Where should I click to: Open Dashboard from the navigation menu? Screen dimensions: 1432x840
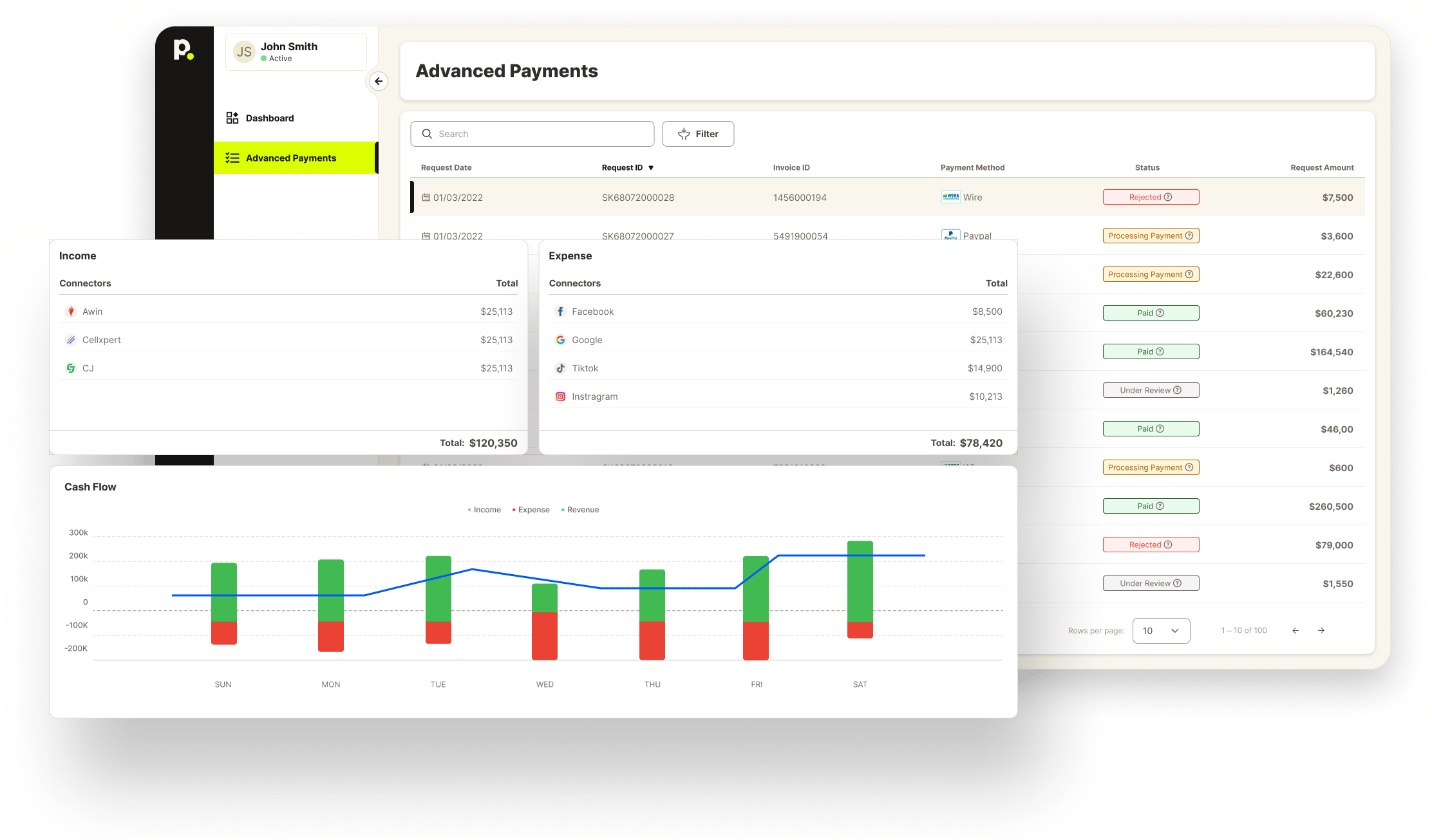tap(270, 117)
